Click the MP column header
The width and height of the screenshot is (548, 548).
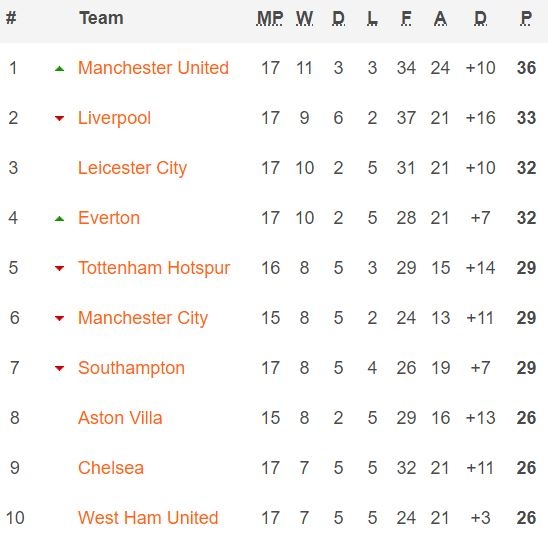[x=270, y=18]
